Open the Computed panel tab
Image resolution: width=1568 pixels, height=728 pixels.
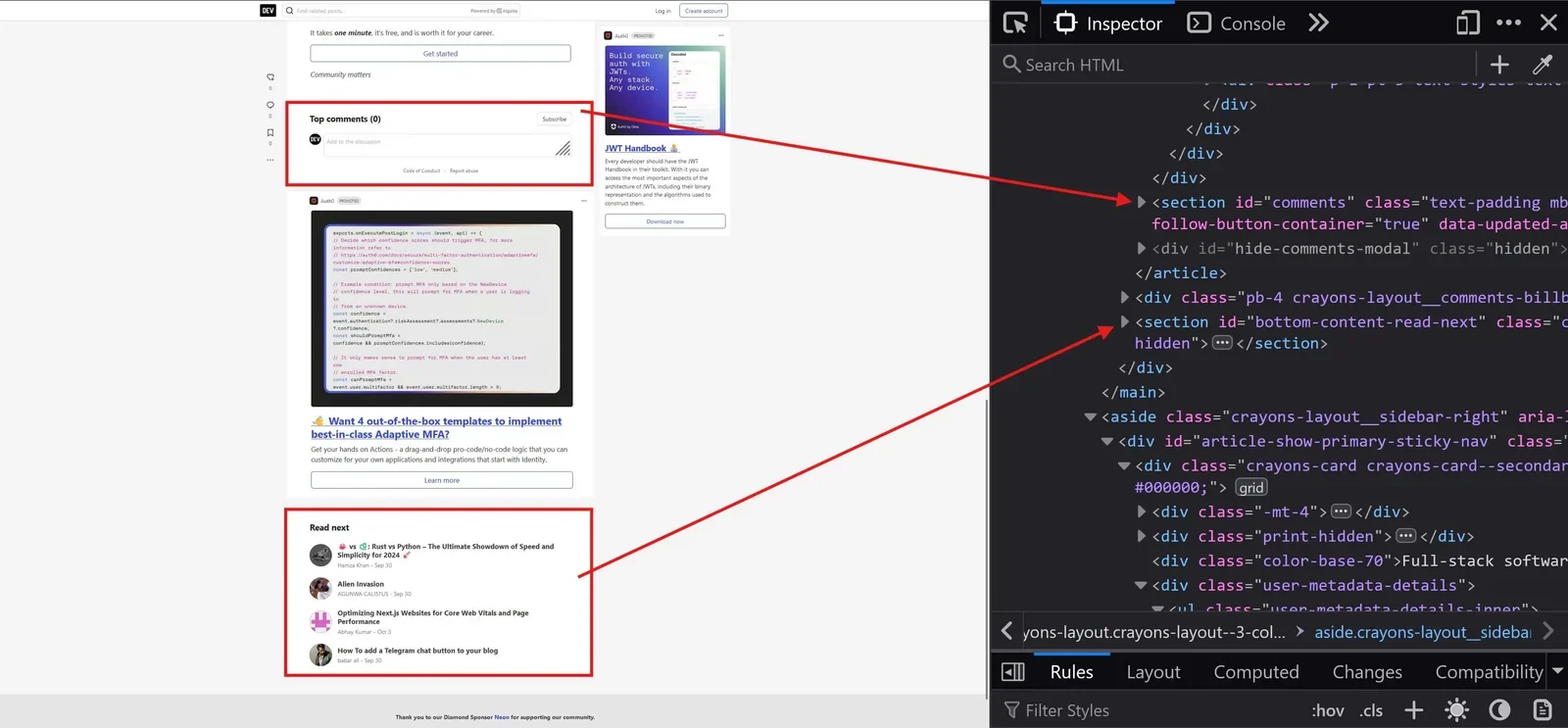click(1256, 672)
